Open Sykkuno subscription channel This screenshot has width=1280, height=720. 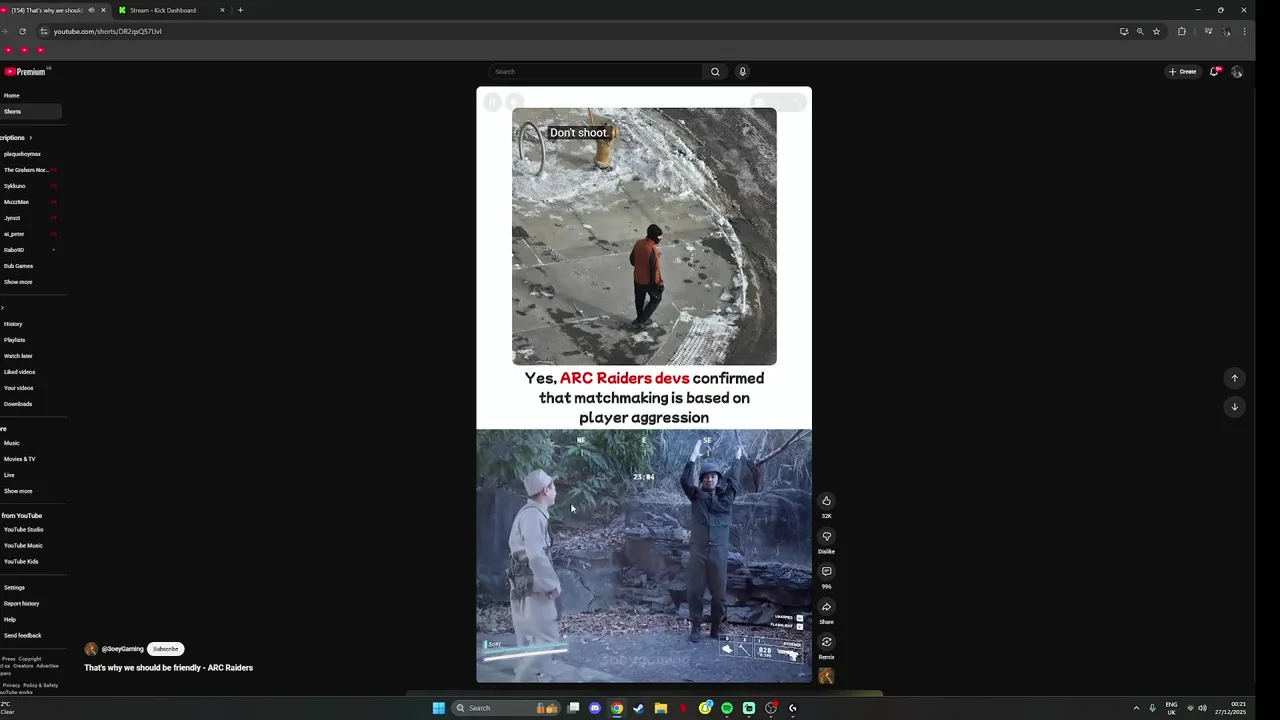[x=15, y=186]
